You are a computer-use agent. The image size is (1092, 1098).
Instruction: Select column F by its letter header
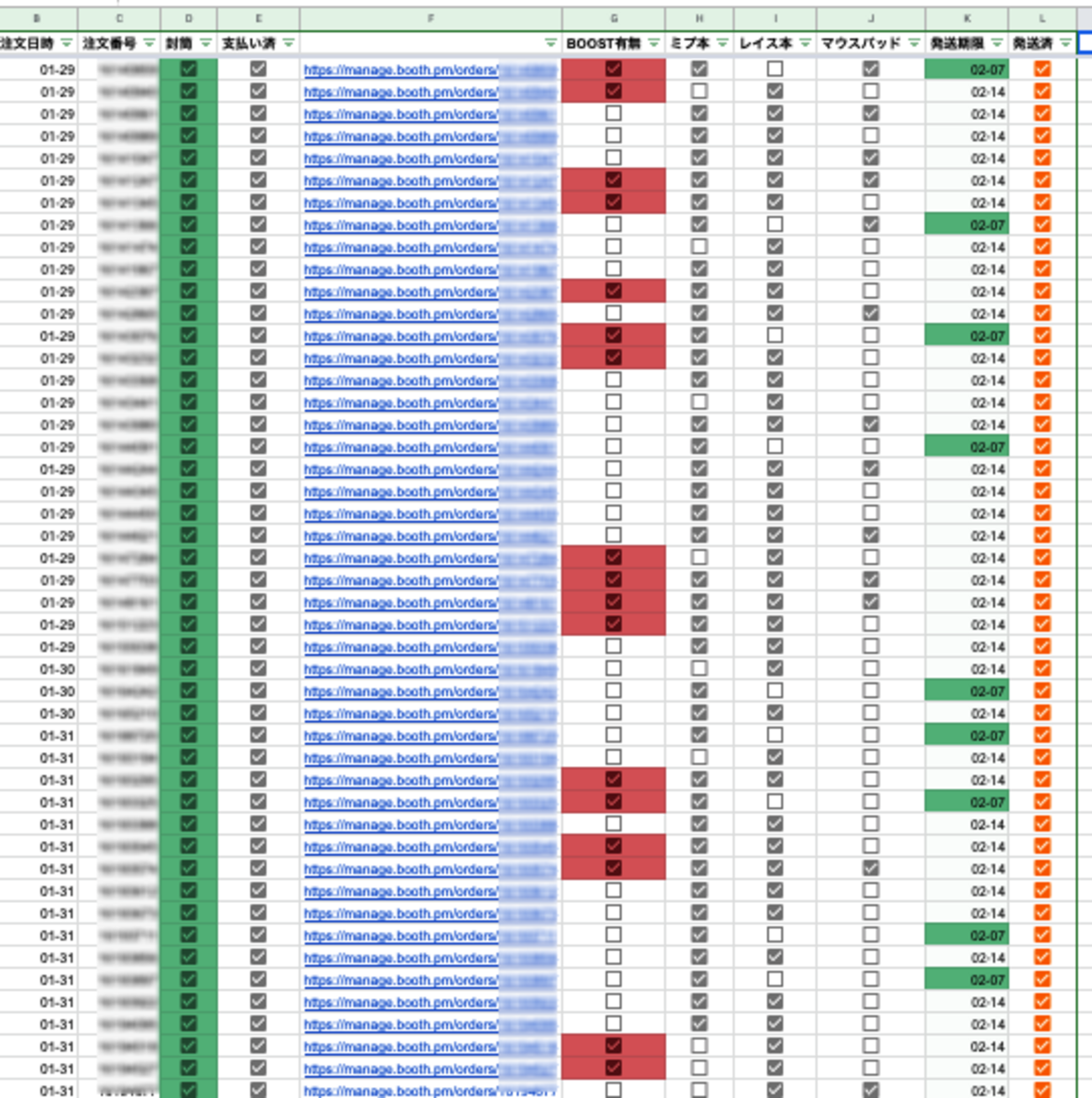tap(431, 18)
